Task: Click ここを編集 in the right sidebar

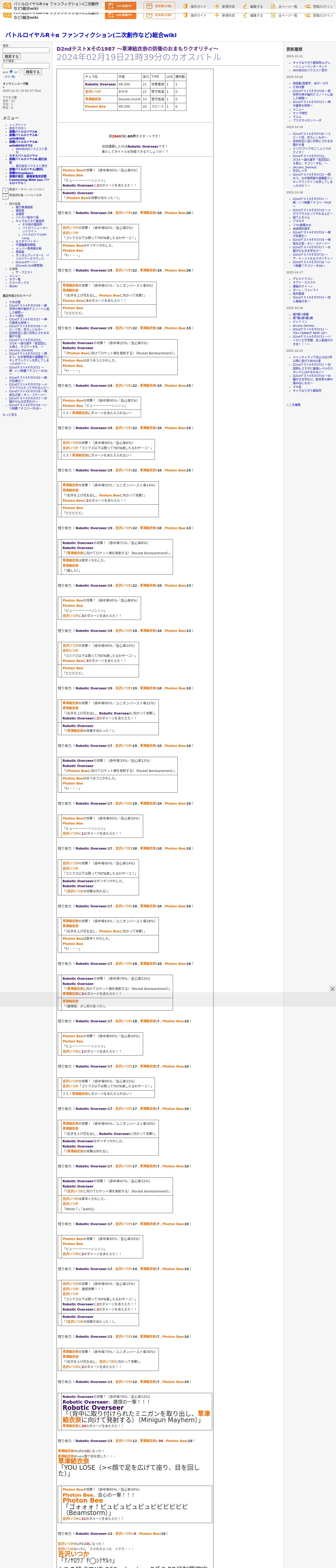Action: (293, 405)
